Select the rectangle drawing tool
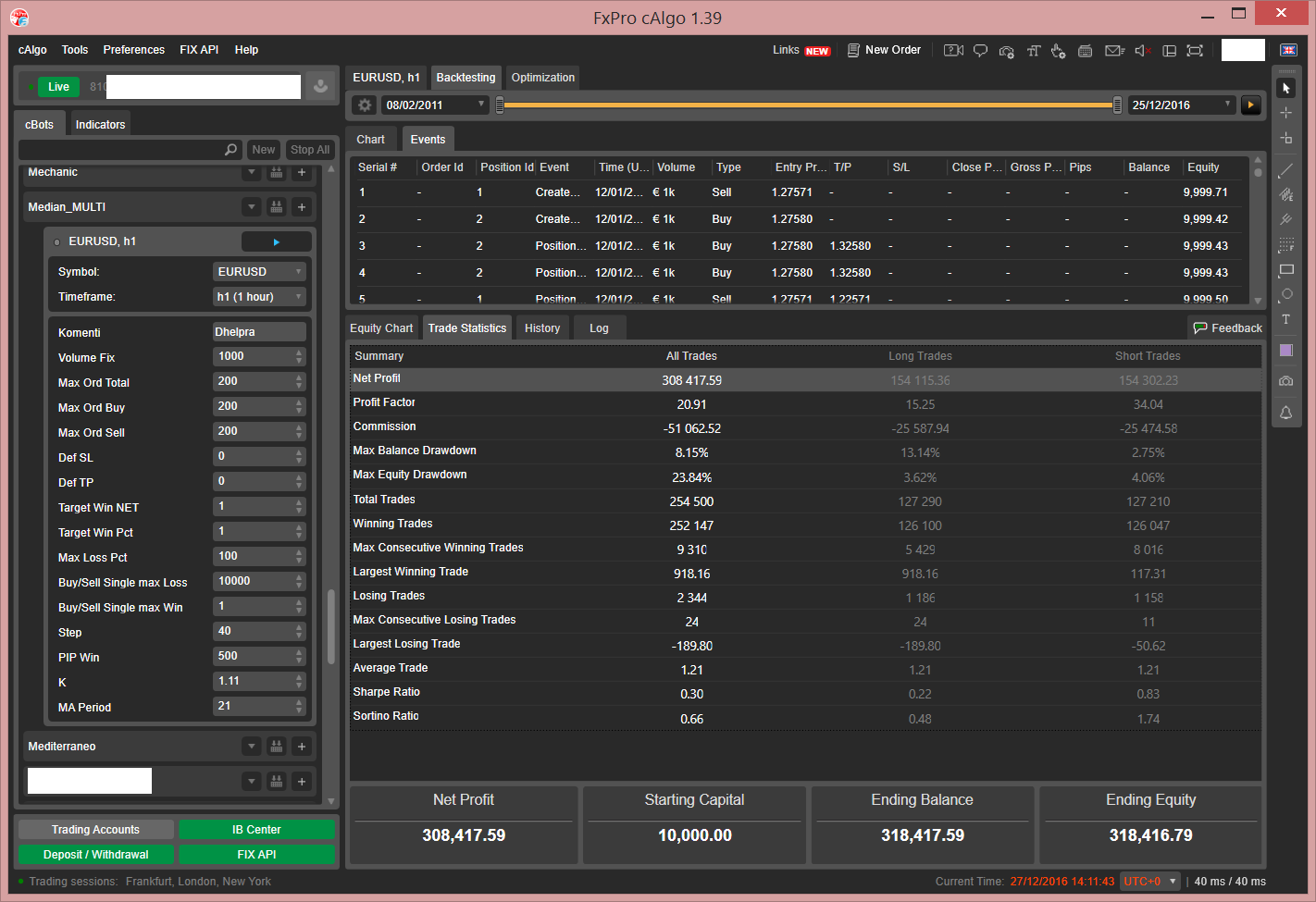 coord(1285,270)
